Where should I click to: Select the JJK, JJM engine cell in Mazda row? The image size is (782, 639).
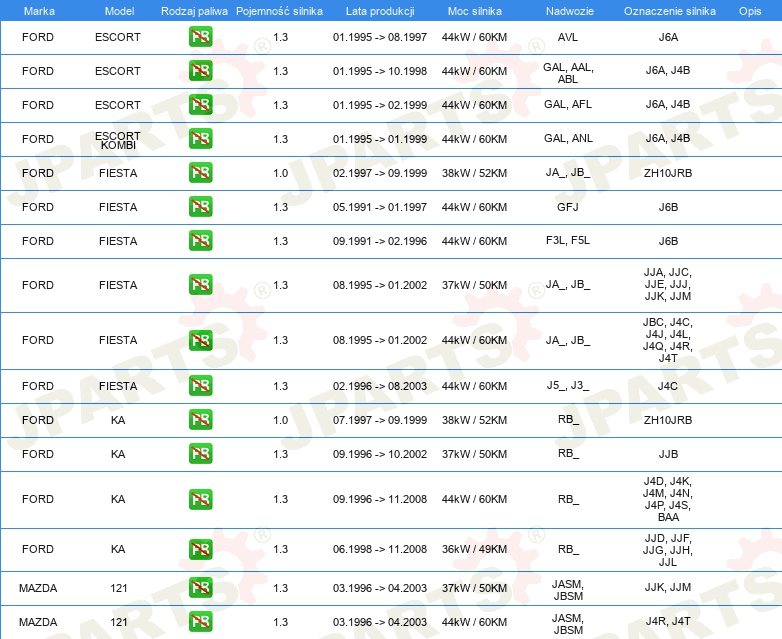pyautogui.click(x=668, y=587)
